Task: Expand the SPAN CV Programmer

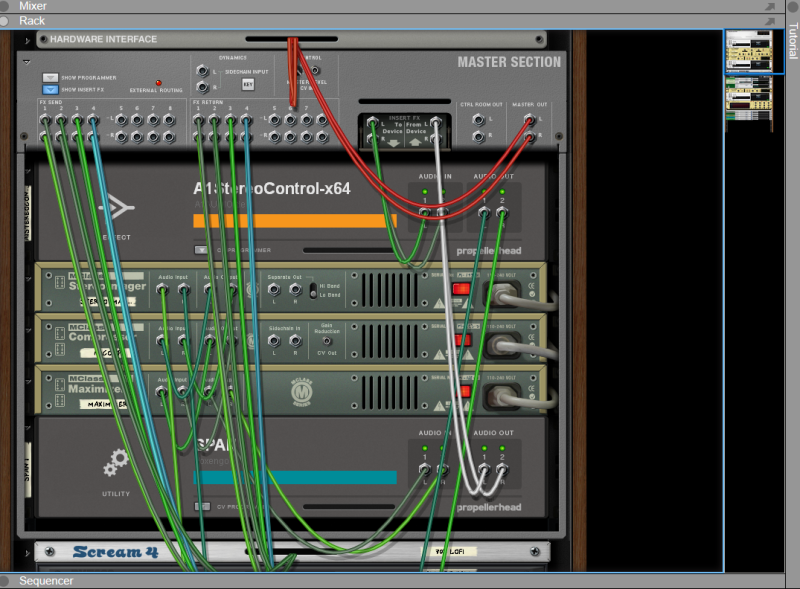Action: [x=202, y=506]
